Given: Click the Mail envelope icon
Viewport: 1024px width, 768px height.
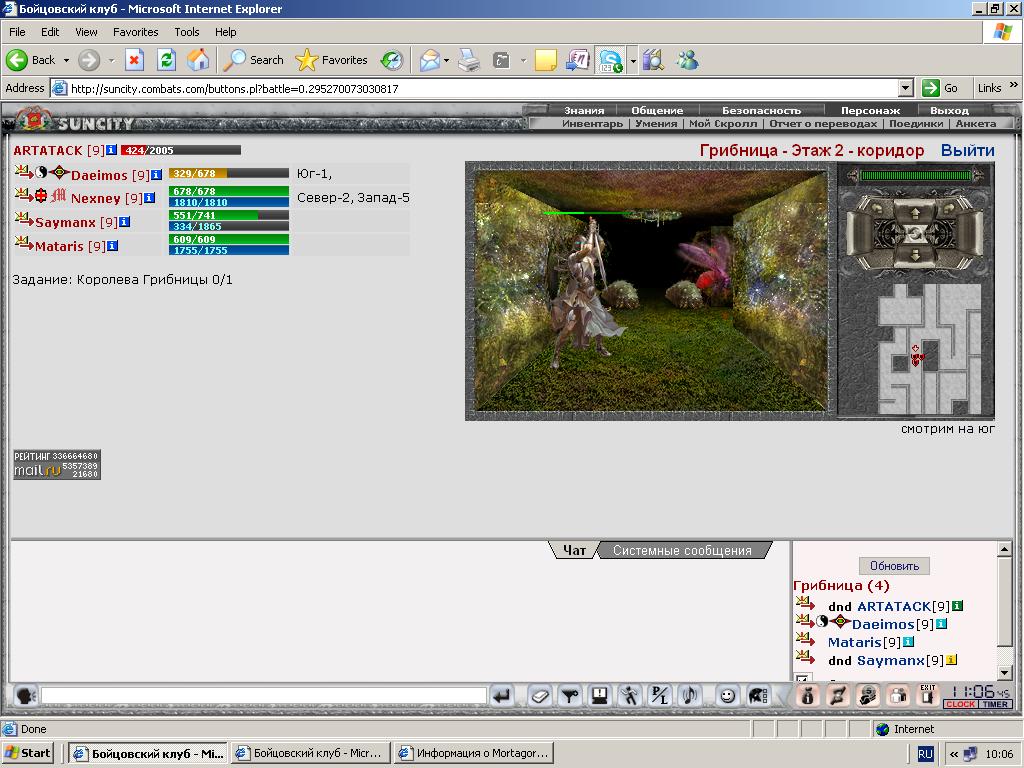Looking at the screenshot, I should [430, 60].
